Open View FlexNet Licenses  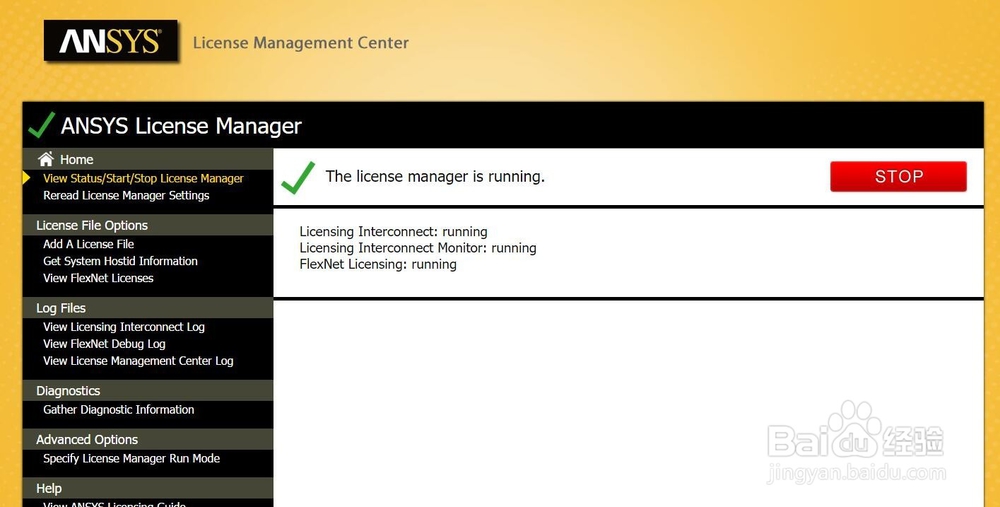coord(98,278)
